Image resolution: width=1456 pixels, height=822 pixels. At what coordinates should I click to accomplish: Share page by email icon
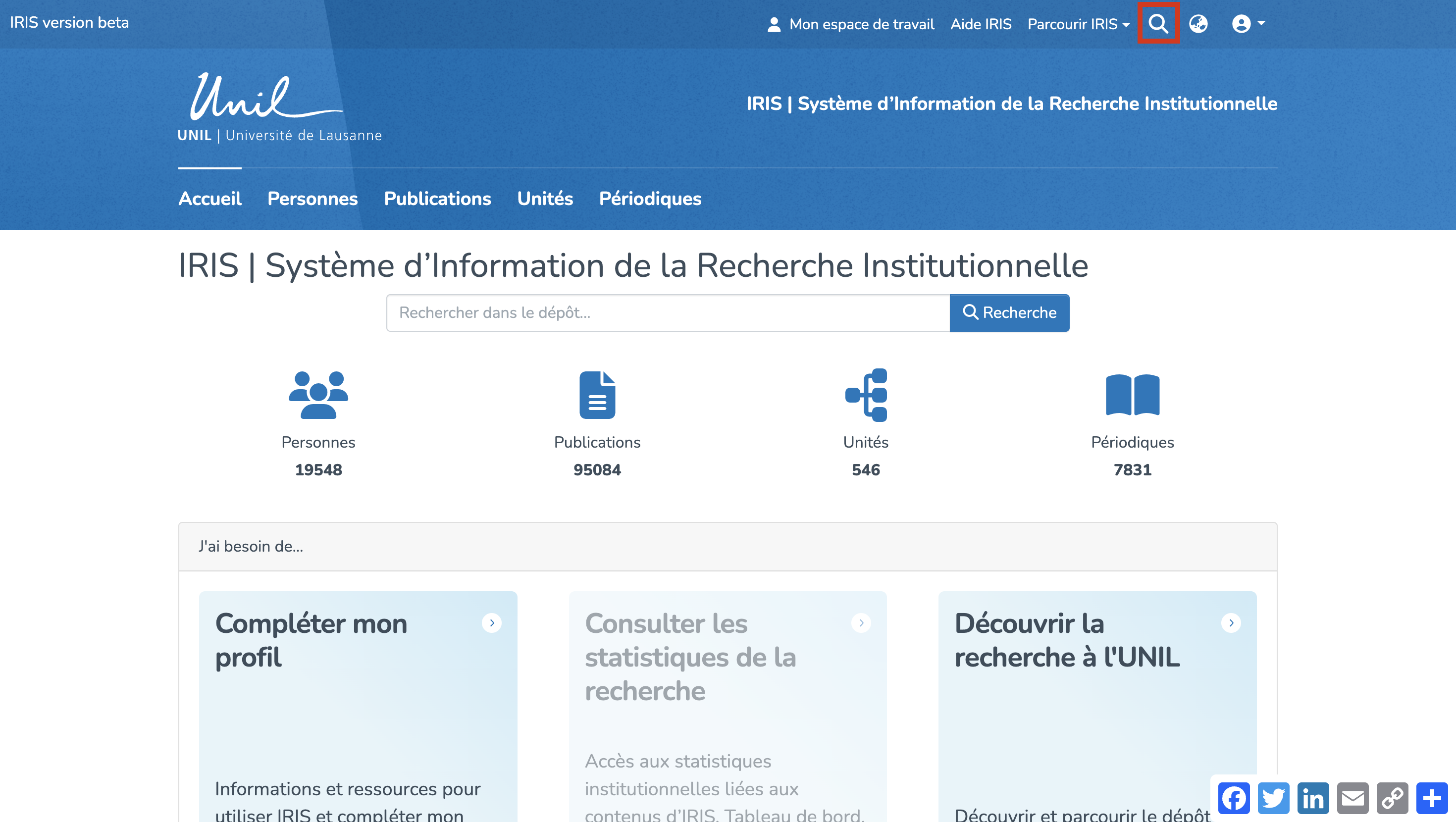click(1352, 798)
